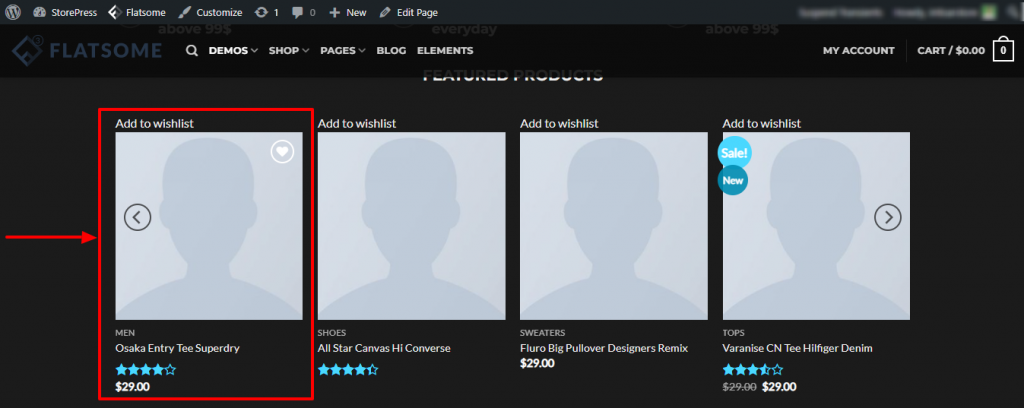Go to the Blog page
This screenshot has width=1024, height=408.
point(391,50)
